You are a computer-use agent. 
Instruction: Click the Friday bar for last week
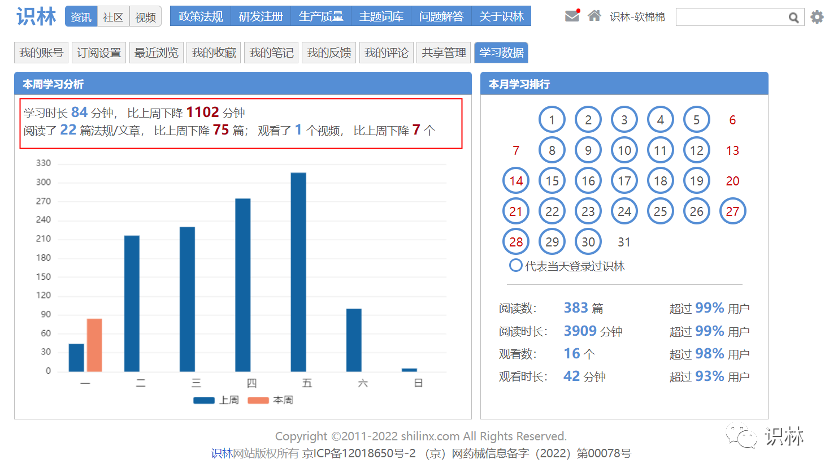pyautogui.click(x=298, y=271)
